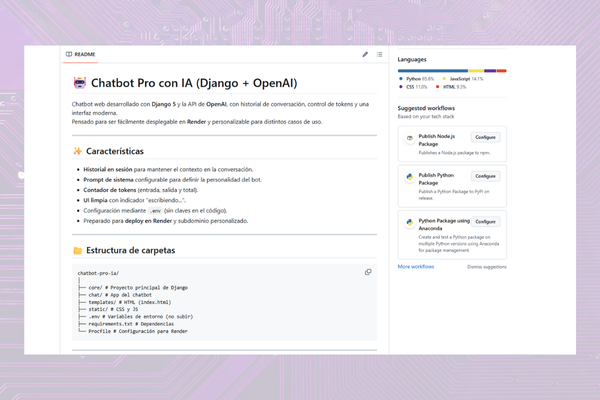600x400 pixels.
Task: Click the Estructura de carpetas heading
Action: 130,250
